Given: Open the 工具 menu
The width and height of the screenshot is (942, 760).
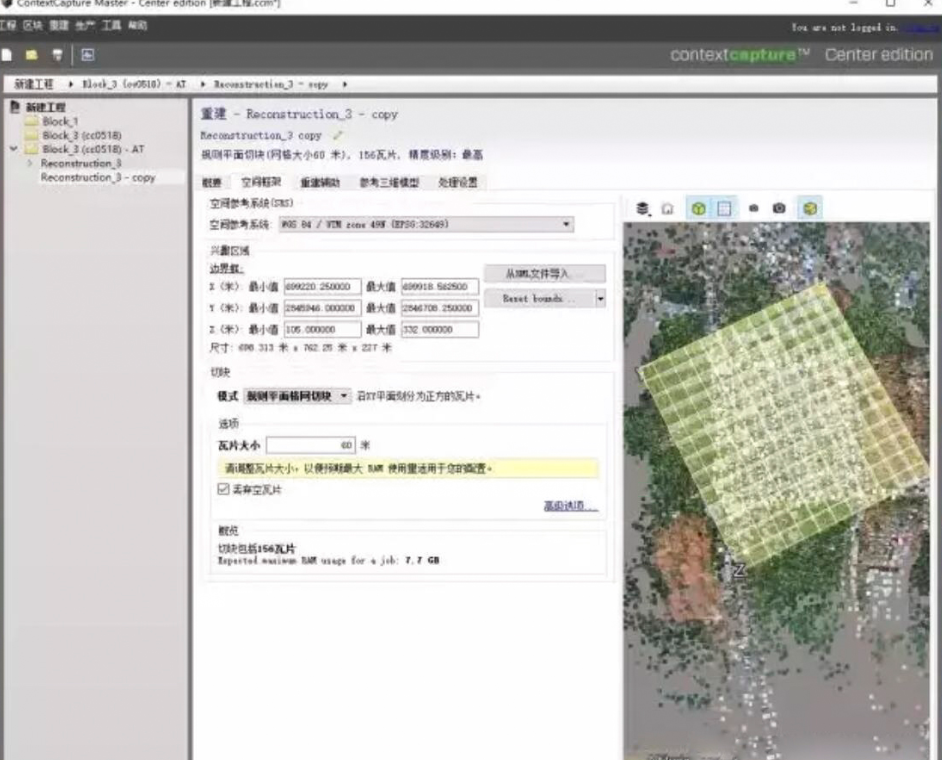Looking at the screenshot, I should tap(111, 25).
